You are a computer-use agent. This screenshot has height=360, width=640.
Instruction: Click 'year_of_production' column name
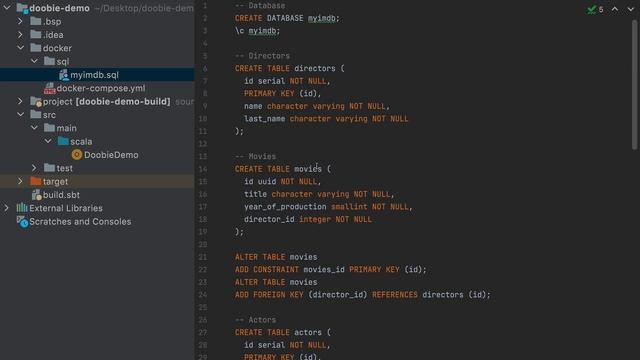pos(285,207)
